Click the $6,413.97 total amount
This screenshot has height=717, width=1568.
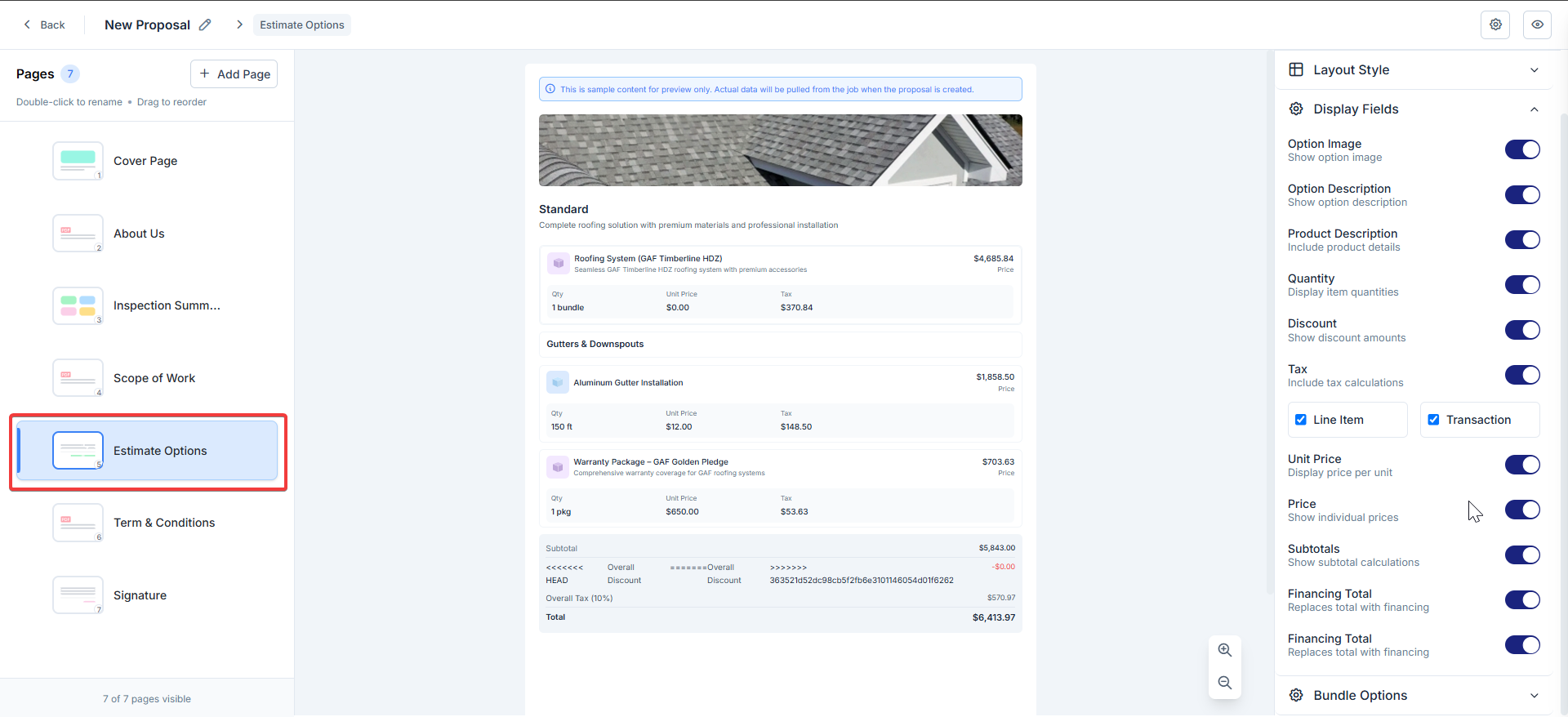993,617
